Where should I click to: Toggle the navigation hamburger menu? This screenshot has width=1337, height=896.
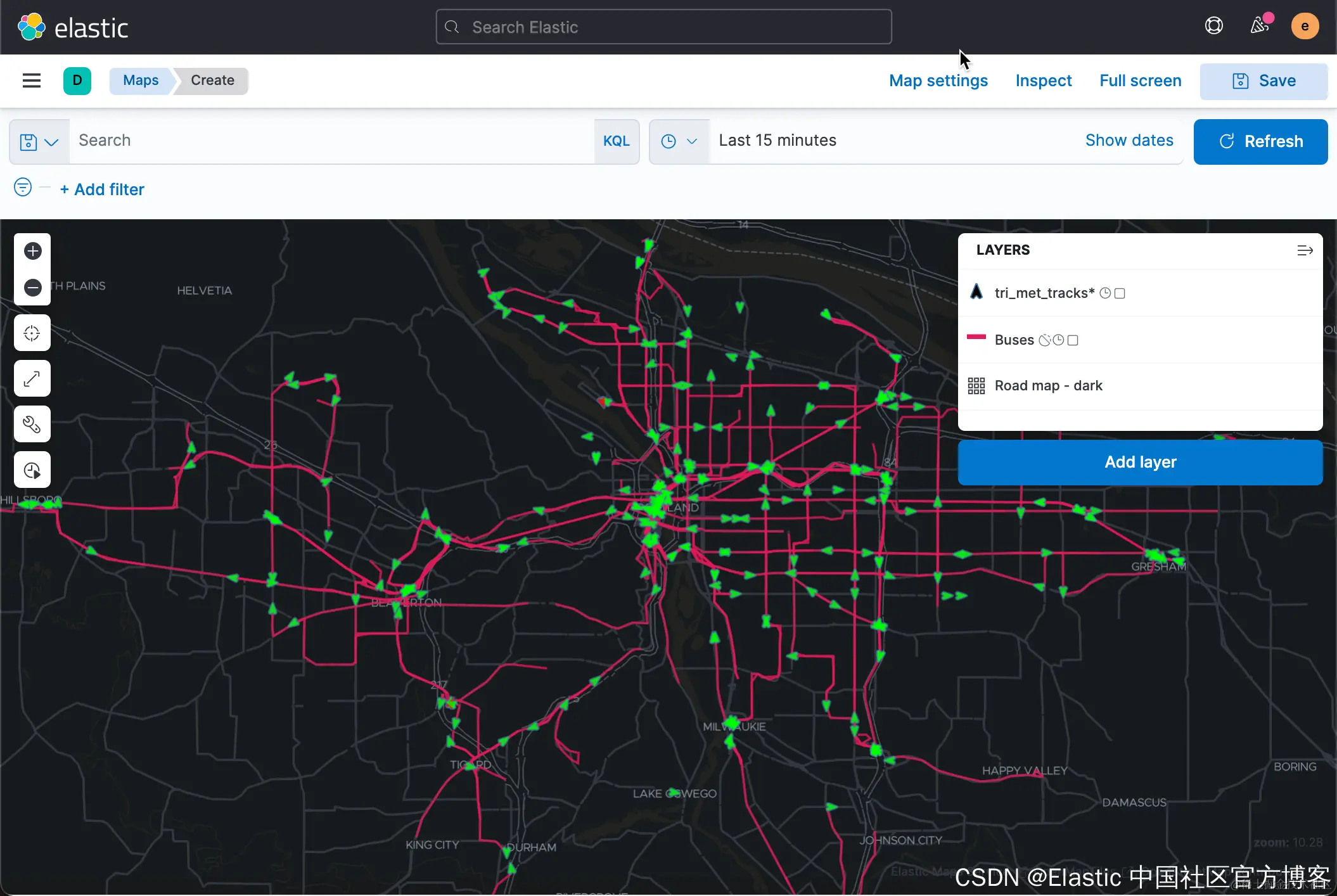(x=32, y=80)
